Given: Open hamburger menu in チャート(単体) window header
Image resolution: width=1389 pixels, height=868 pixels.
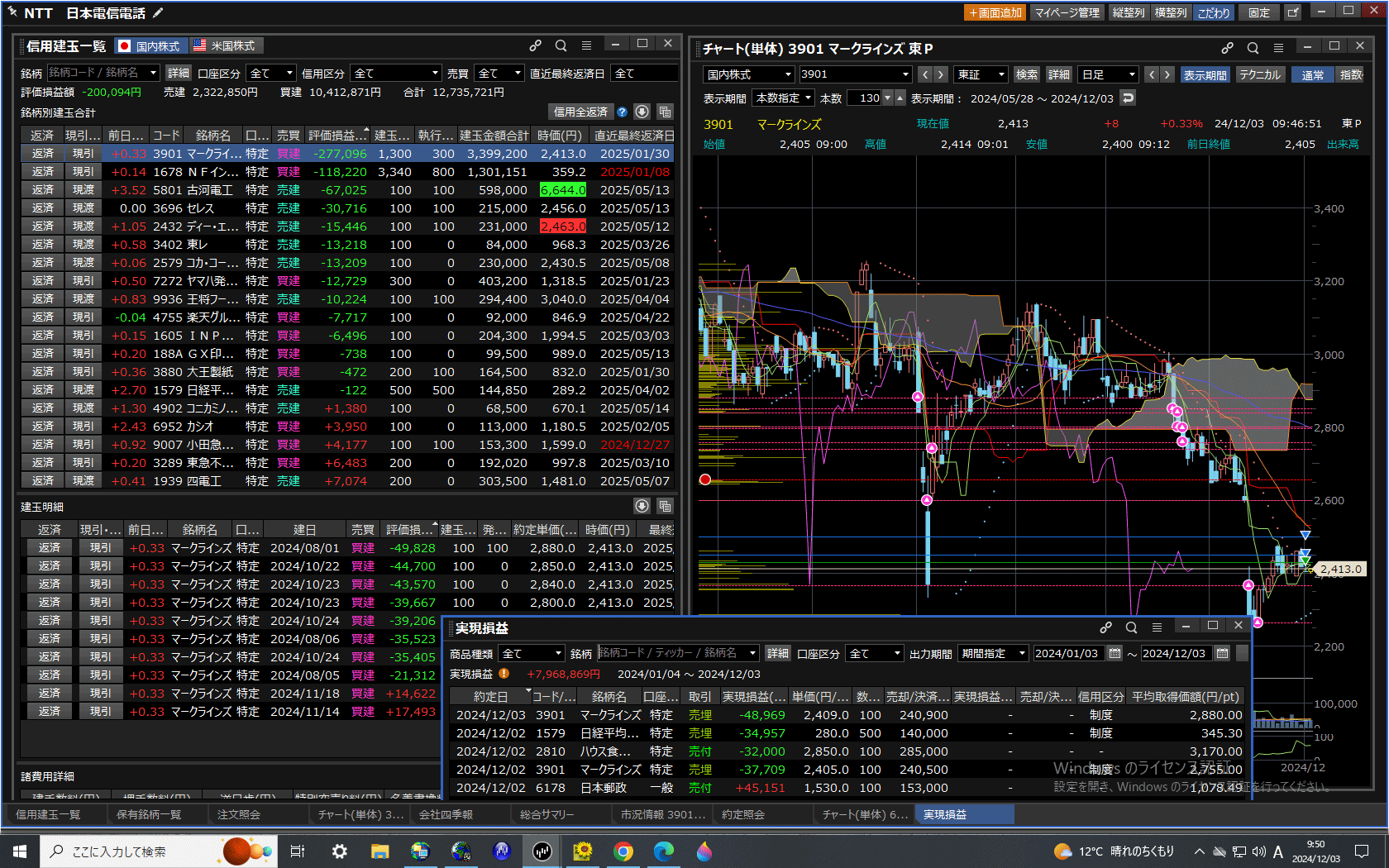Looking at the screenshot, I should pos(1278,48).
